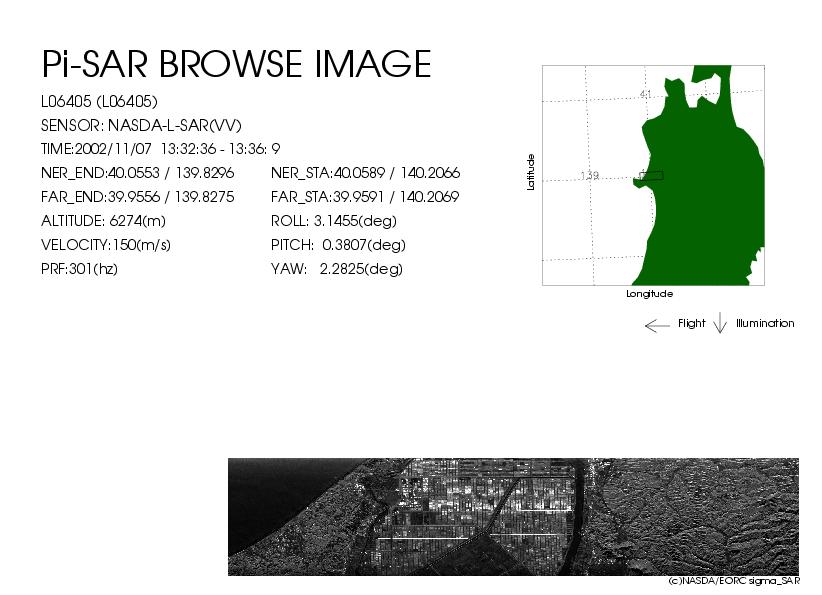Select NER_END:40.0553 / 139.8296 value
822x595 pixels.
pyautogui.click(x=137, y=173)
